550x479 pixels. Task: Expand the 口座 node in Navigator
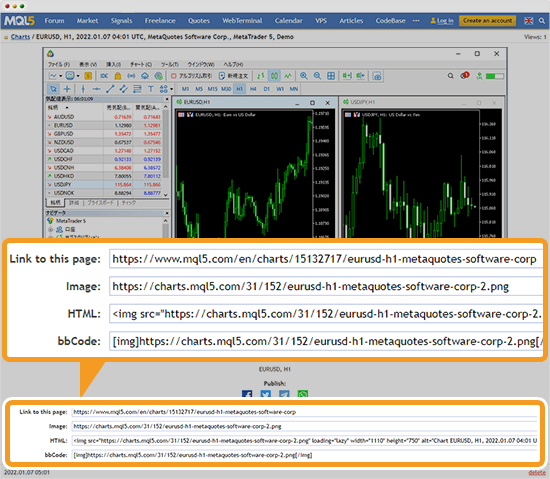tap(51, 229)
